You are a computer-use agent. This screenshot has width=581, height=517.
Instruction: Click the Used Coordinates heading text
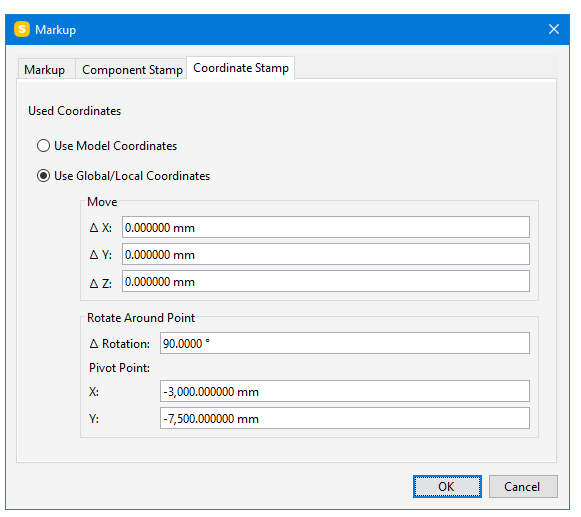(74, 111)
